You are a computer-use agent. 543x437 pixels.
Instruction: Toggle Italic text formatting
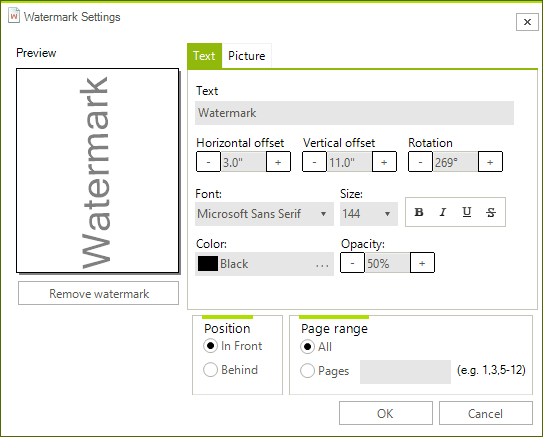(x=443, y=212)
